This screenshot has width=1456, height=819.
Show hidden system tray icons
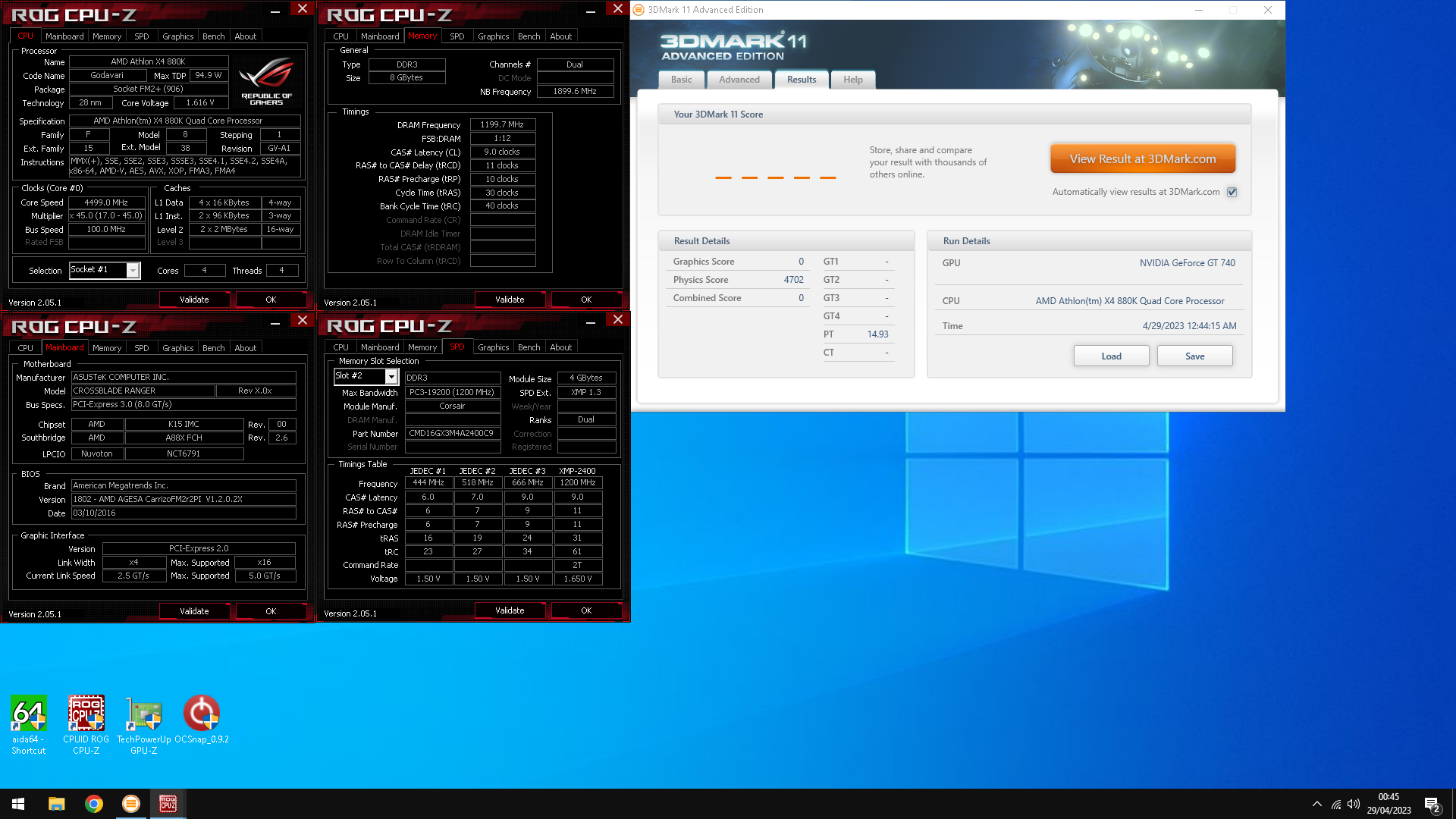coord(1317,804)
